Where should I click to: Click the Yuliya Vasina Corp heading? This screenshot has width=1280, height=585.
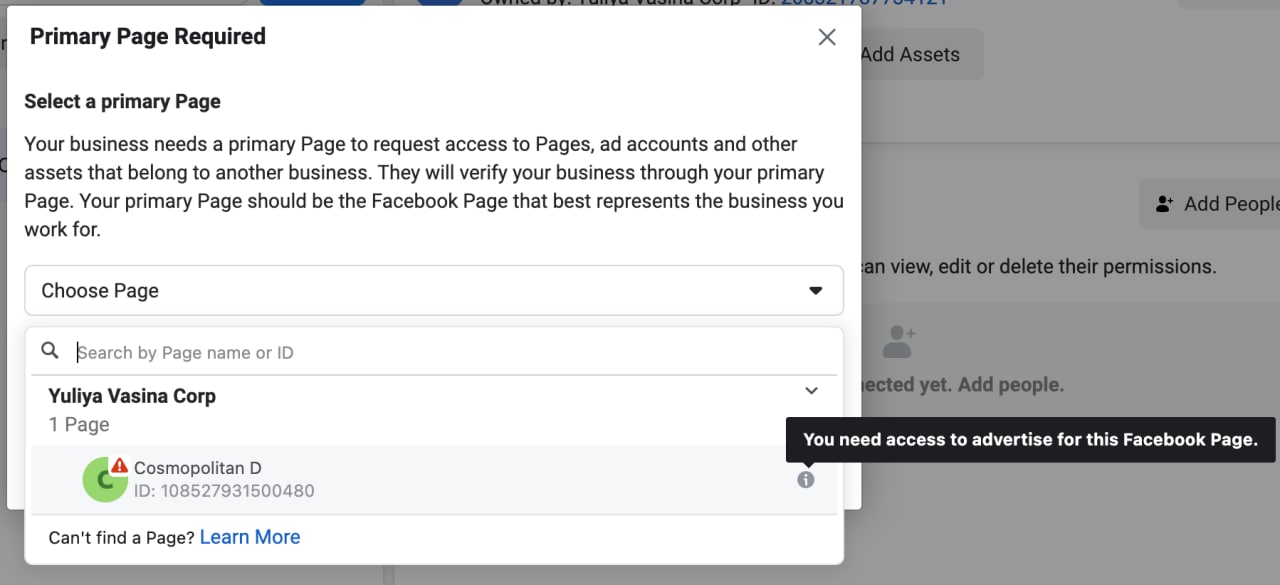[x=132, y=396]
